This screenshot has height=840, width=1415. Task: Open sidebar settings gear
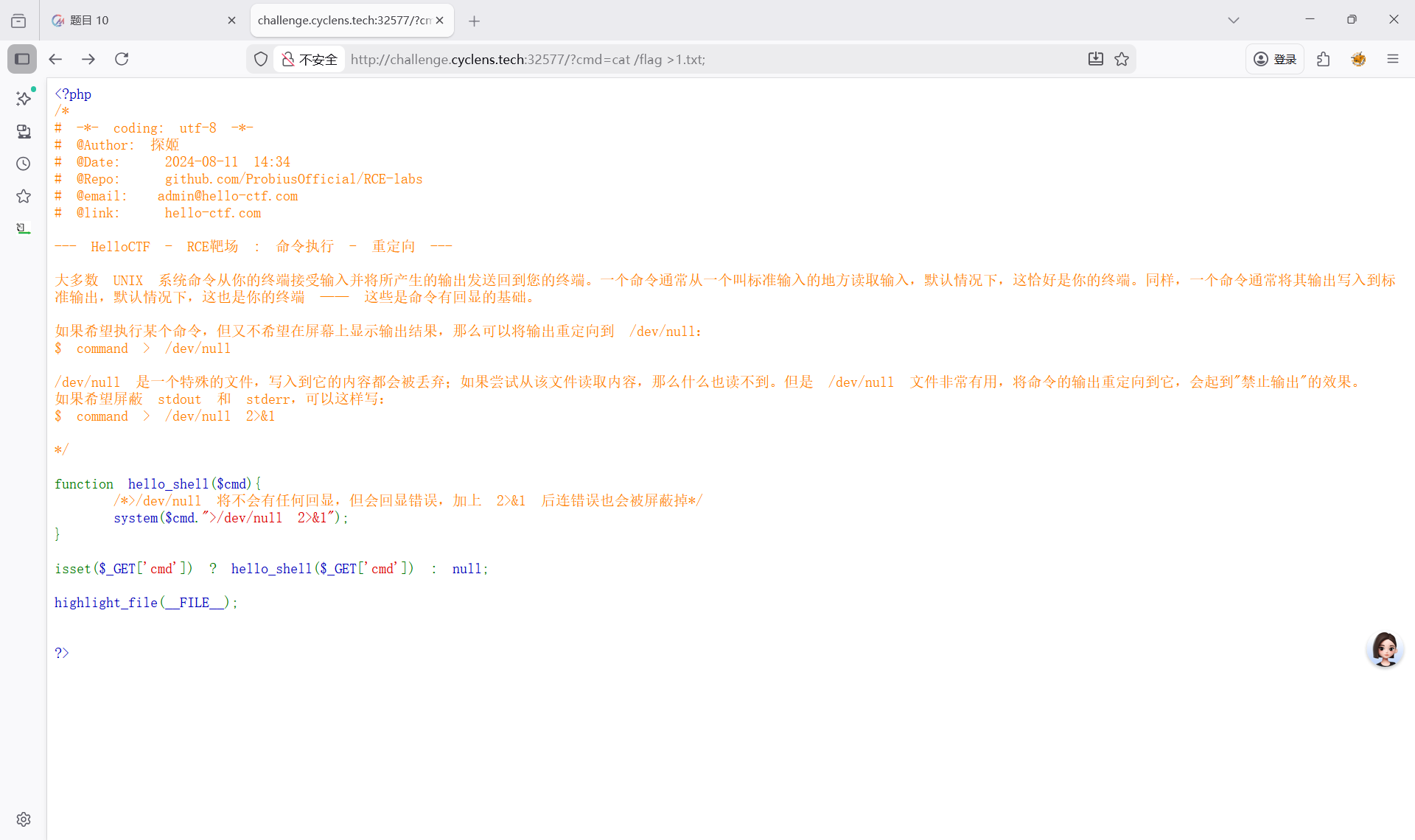pyautogui.click(x=24, y=819)
